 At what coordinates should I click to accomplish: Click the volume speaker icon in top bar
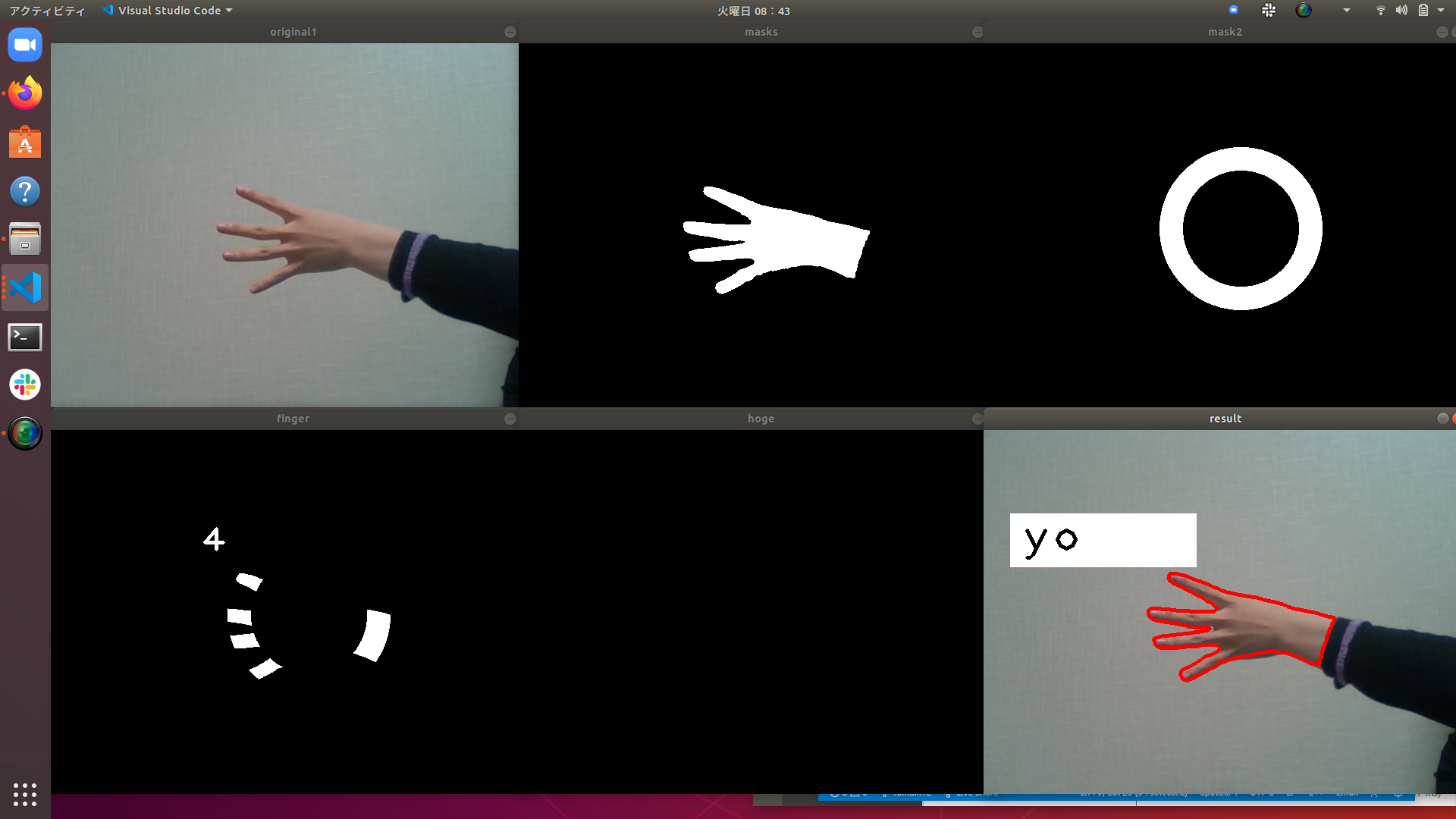click(1401, 11)
